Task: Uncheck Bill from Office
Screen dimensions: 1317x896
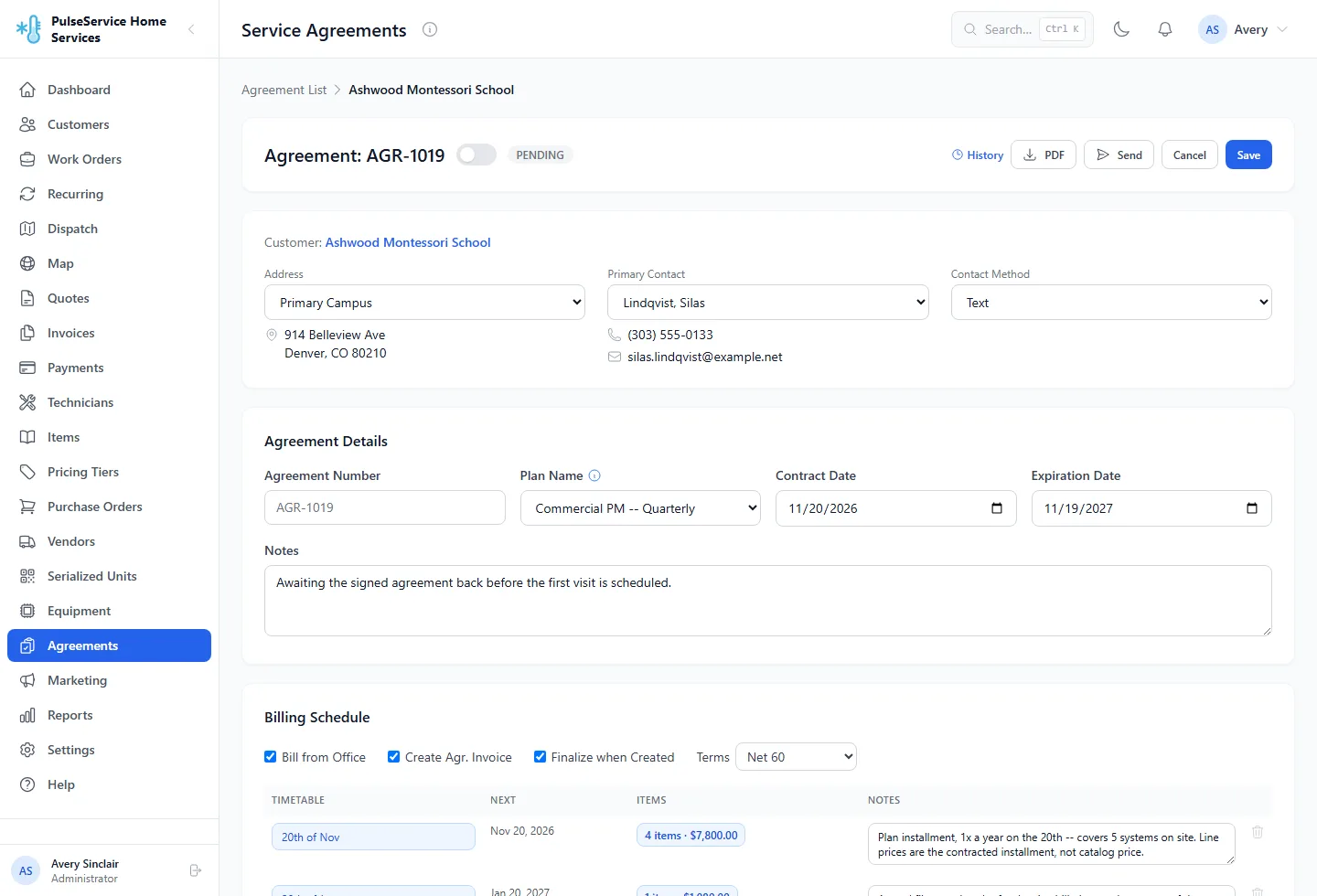Action: pyautogui.click(x=271, y=757)
